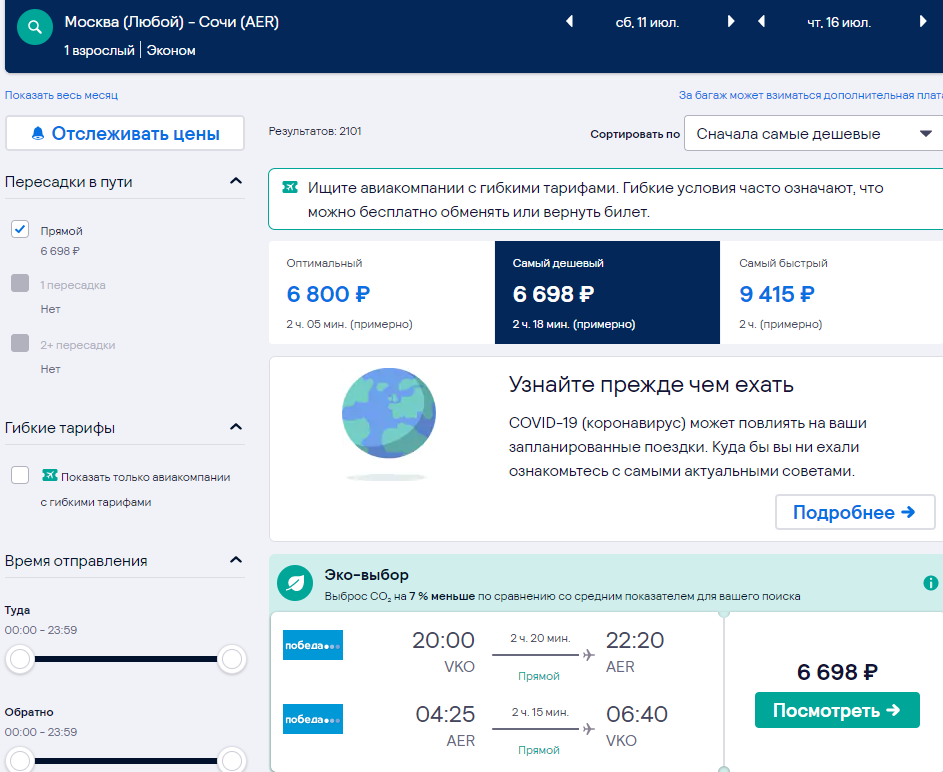Screen dimensions: 943x772
Task: Open the search via the green magnifier icon
Action: [35, 27]
